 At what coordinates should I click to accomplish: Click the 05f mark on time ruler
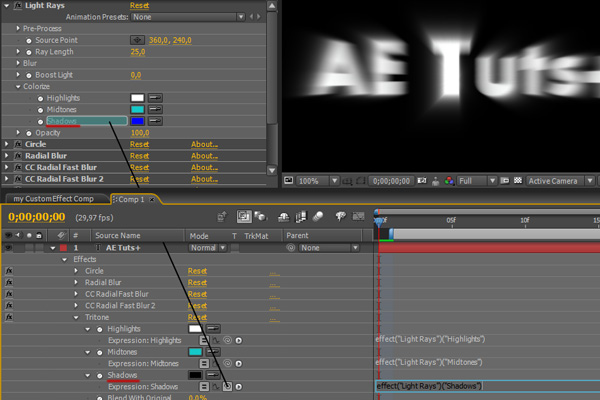[451, 220]
